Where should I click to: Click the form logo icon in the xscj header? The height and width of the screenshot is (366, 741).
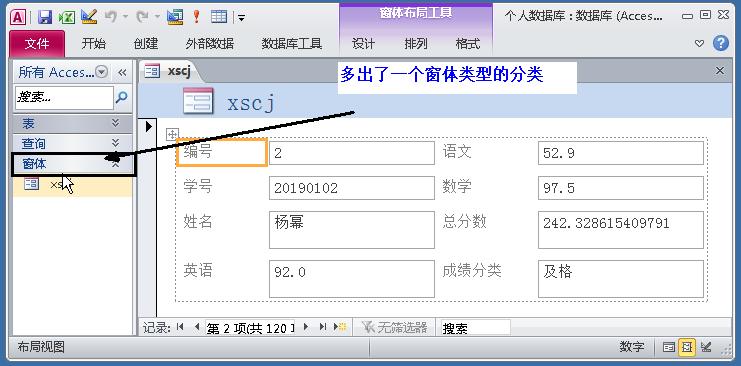198,101
